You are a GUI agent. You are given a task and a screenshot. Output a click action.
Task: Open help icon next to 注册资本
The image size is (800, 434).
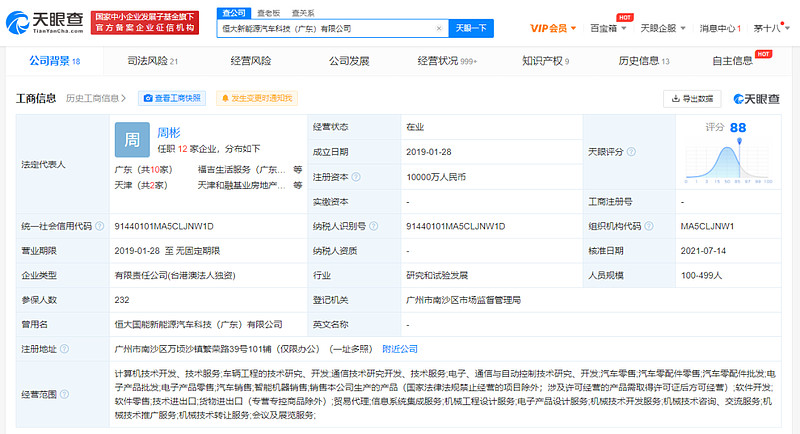(x=356, y=177)
